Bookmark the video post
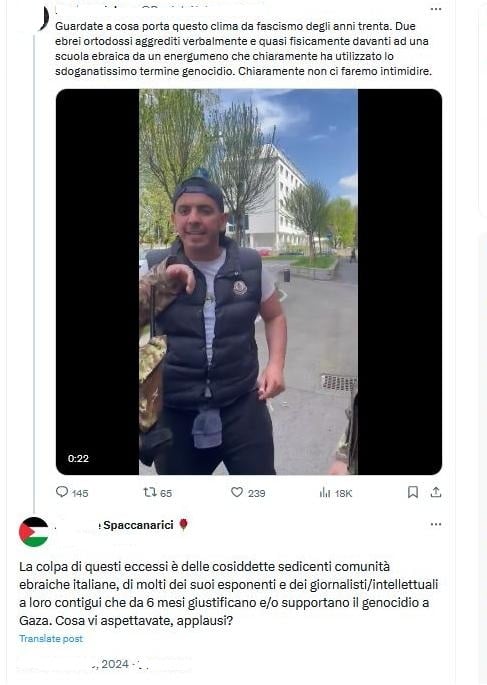The image size is (487, 685). 413,492
